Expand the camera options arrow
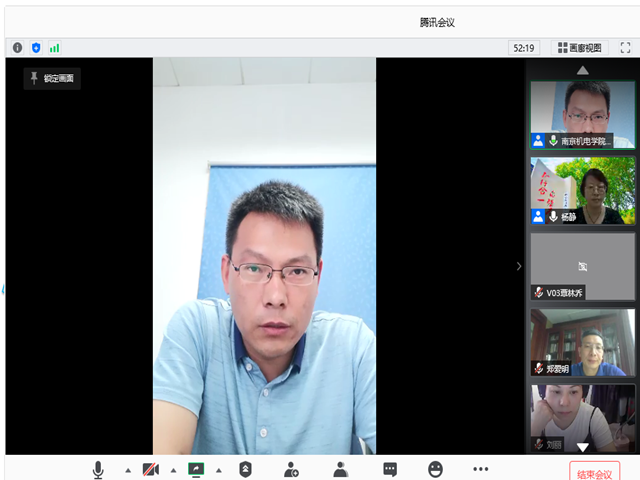The width and height of the screenshot is (640, 480). 173,469
